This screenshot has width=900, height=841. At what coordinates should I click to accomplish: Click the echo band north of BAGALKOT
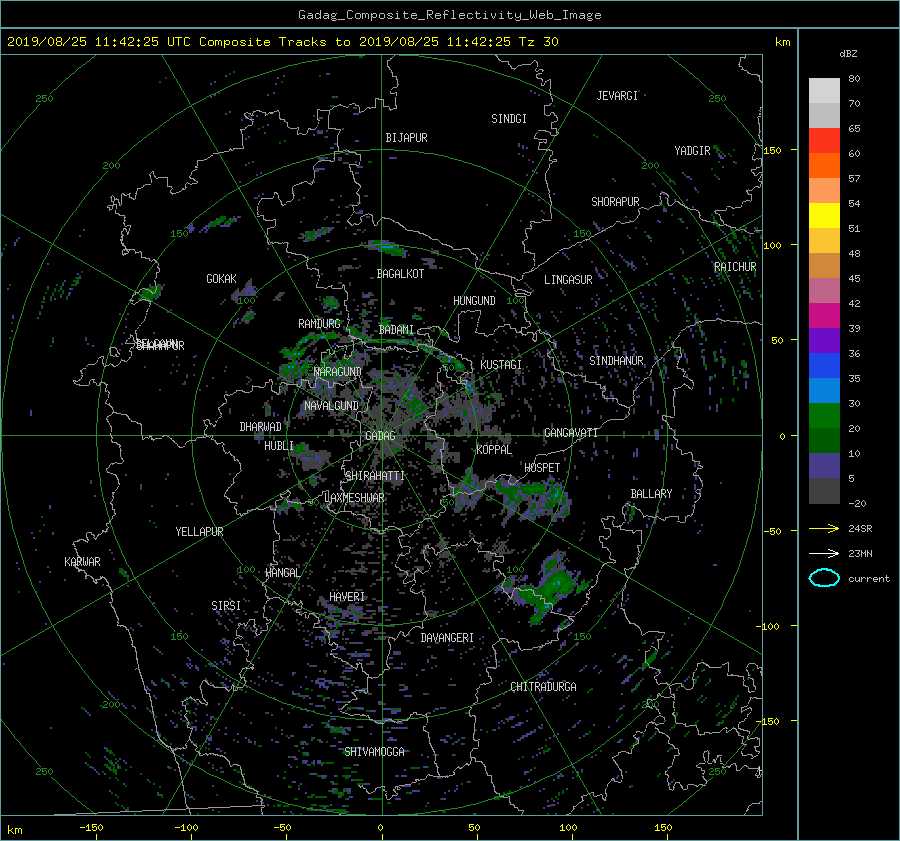(x=388, y=247)
